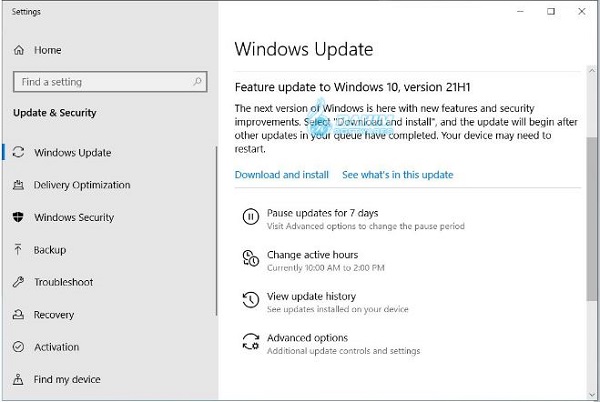Click the Delivery Optimization icon
600x402 pixels.
[x=19, y=185]
